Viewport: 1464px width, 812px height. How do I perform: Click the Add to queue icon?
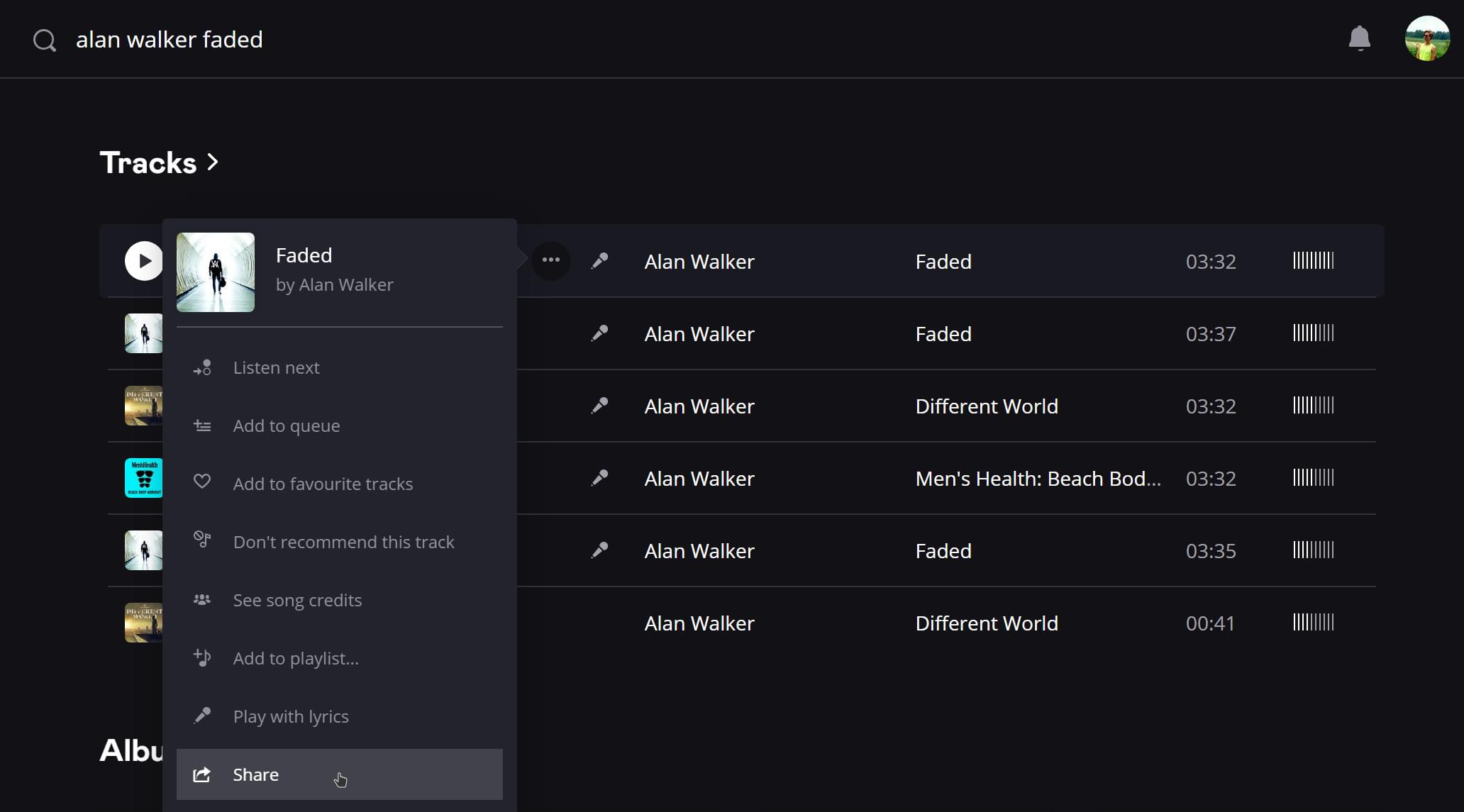pos(202,426)
